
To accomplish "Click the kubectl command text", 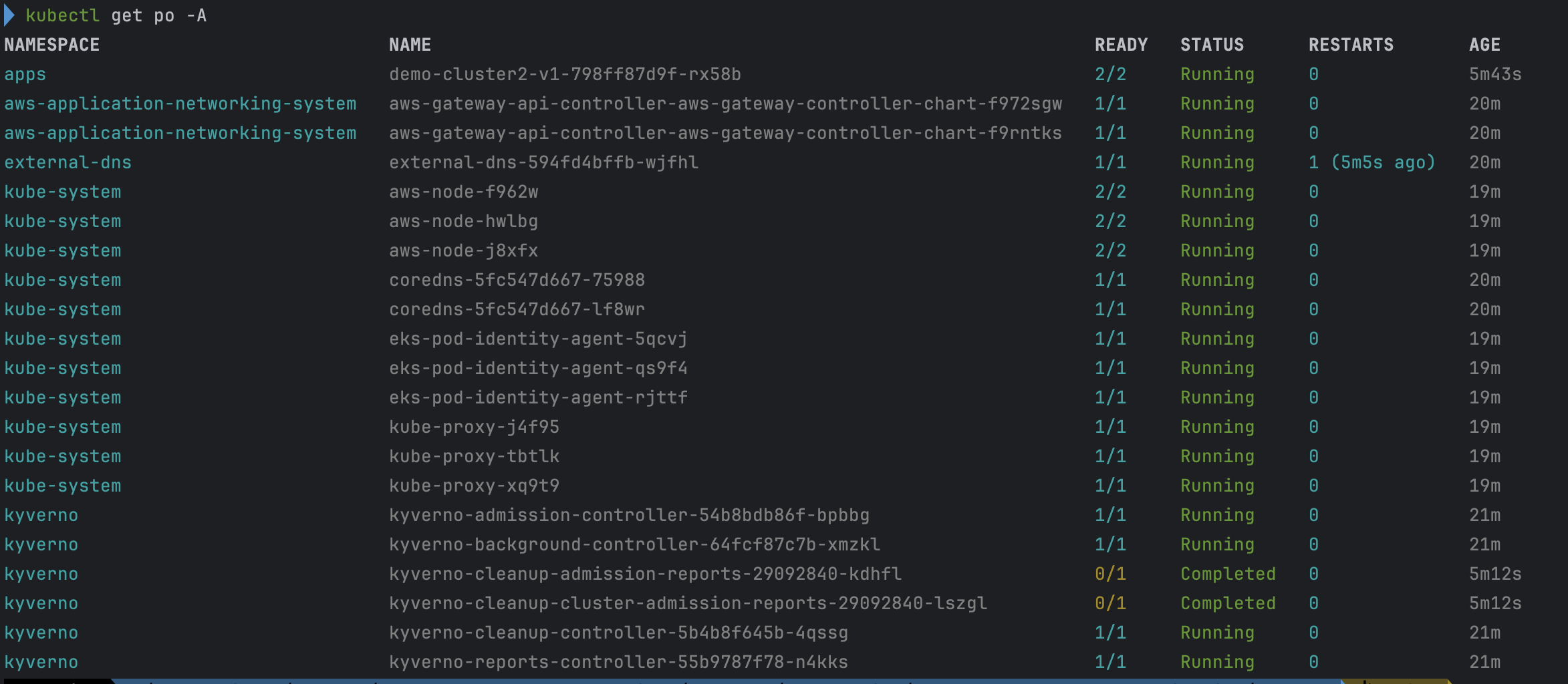I will (62, 15).
